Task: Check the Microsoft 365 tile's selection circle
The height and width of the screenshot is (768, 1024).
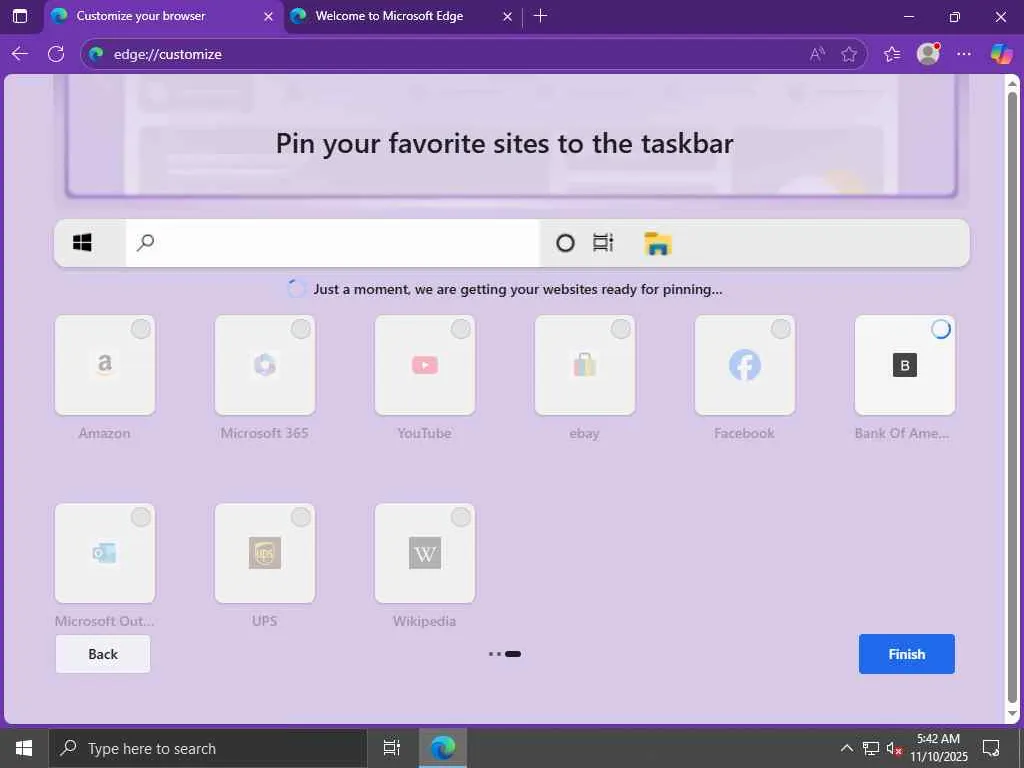Action: [x=300, y=329]
